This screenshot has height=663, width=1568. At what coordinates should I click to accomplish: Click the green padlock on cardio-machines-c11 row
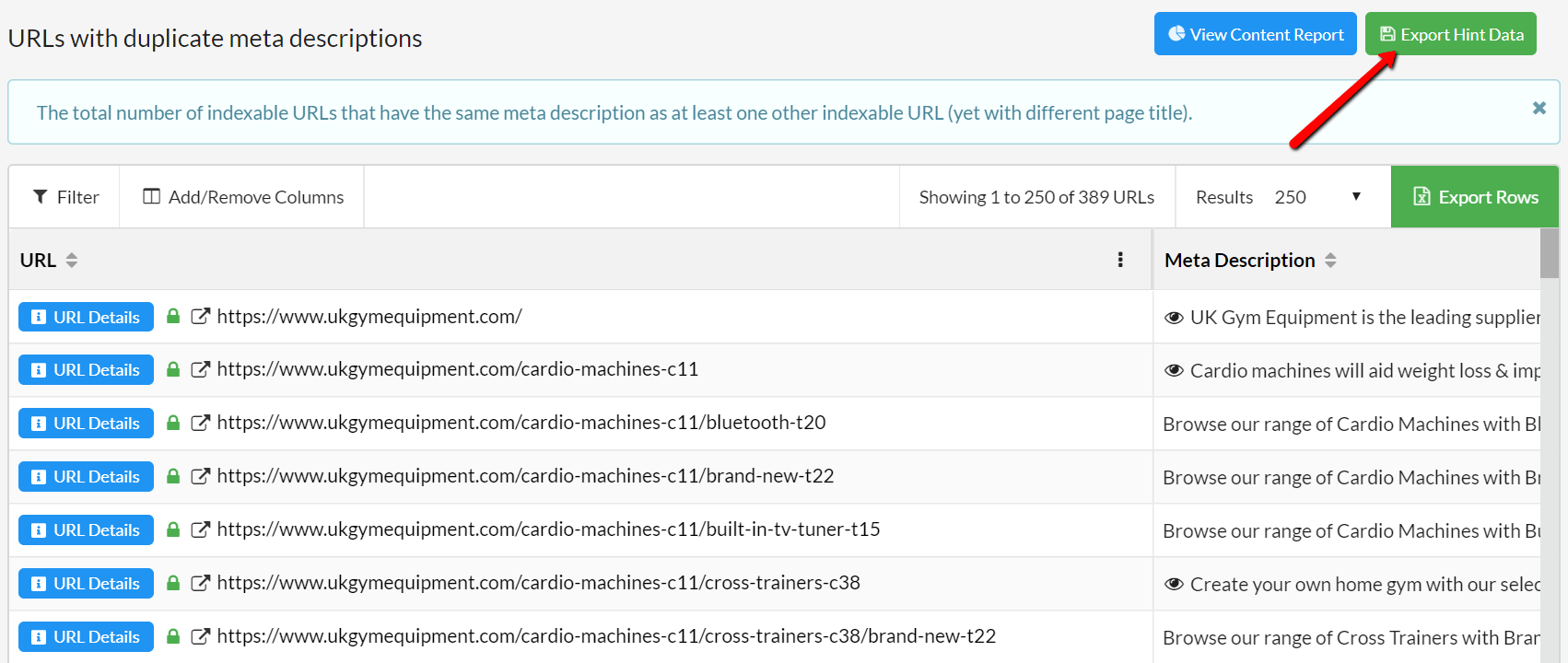point(172,368)
